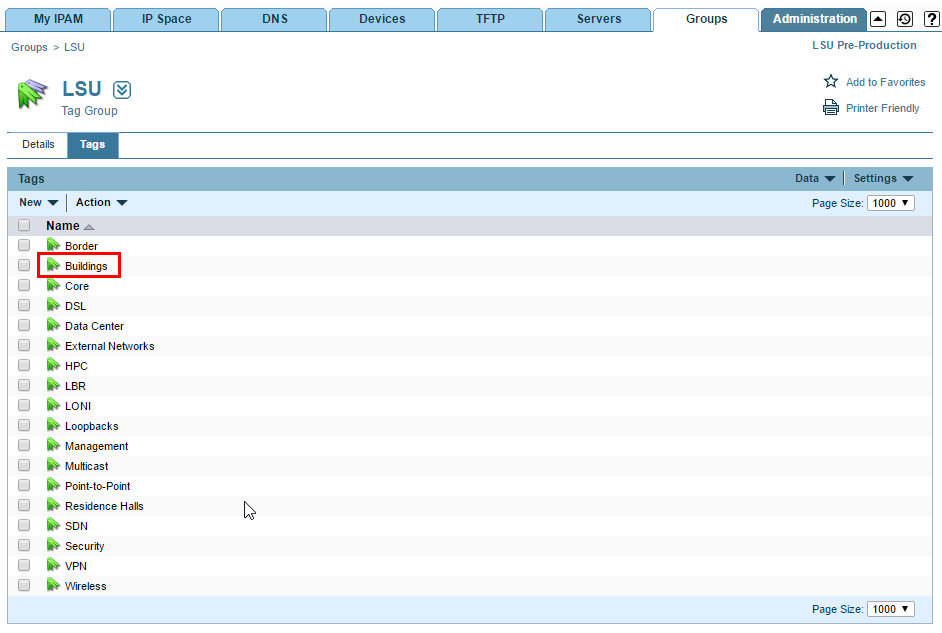Switch to the IP Space tab
Image resolution: width=942 pixels, height=633 pixels.
pos(166,19)
